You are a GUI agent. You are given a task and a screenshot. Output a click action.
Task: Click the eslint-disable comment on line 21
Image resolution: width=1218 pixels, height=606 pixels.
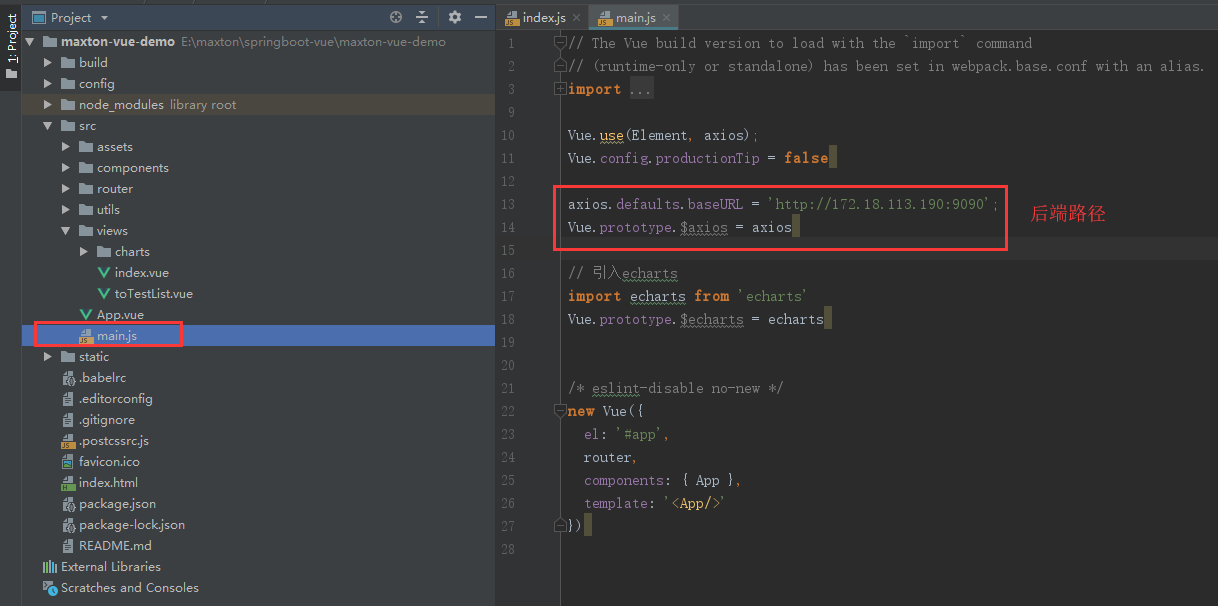[x=676, y=388]
